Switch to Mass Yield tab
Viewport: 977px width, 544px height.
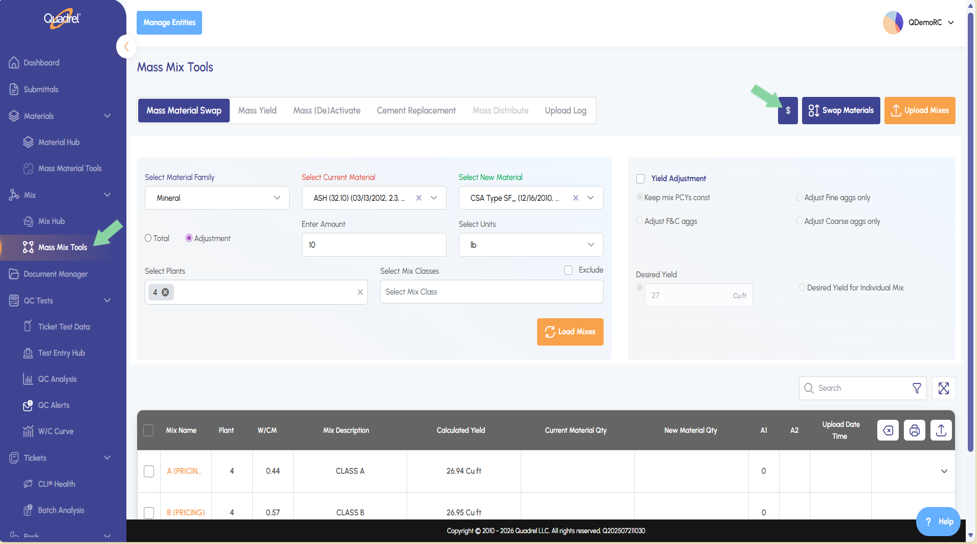(257, 111)
